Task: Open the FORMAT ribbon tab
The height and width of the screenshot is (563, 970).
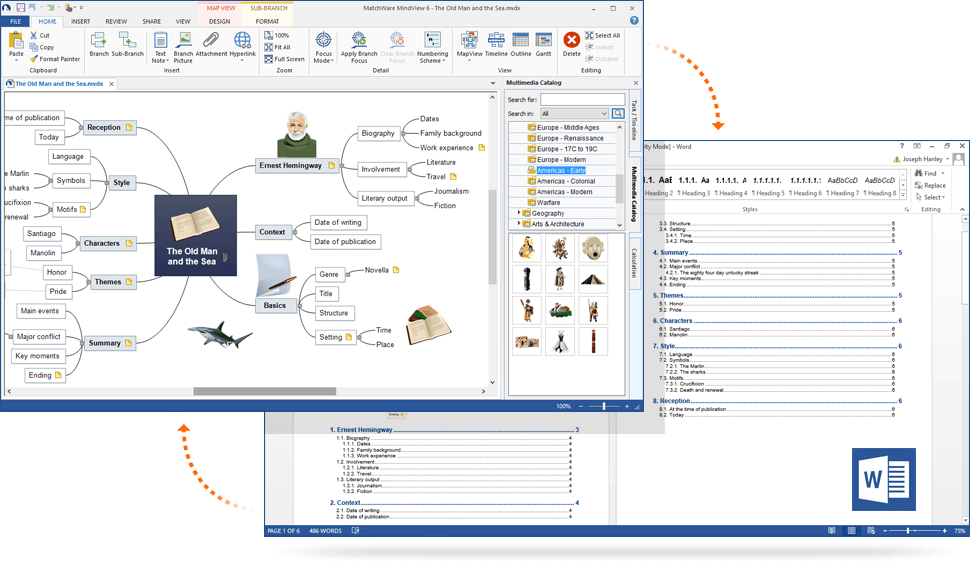Action: 267,21
